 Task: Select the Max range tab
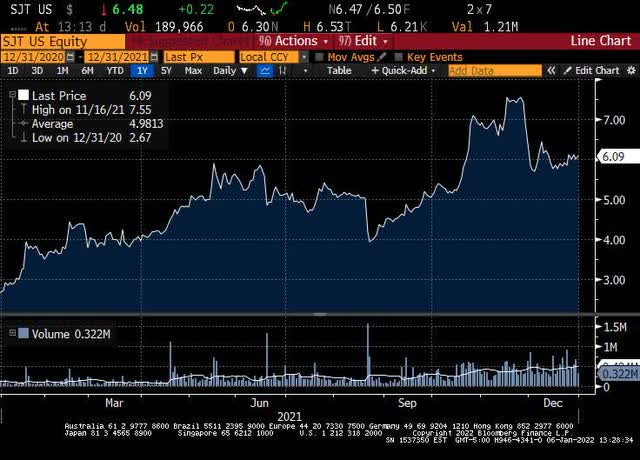193,71
